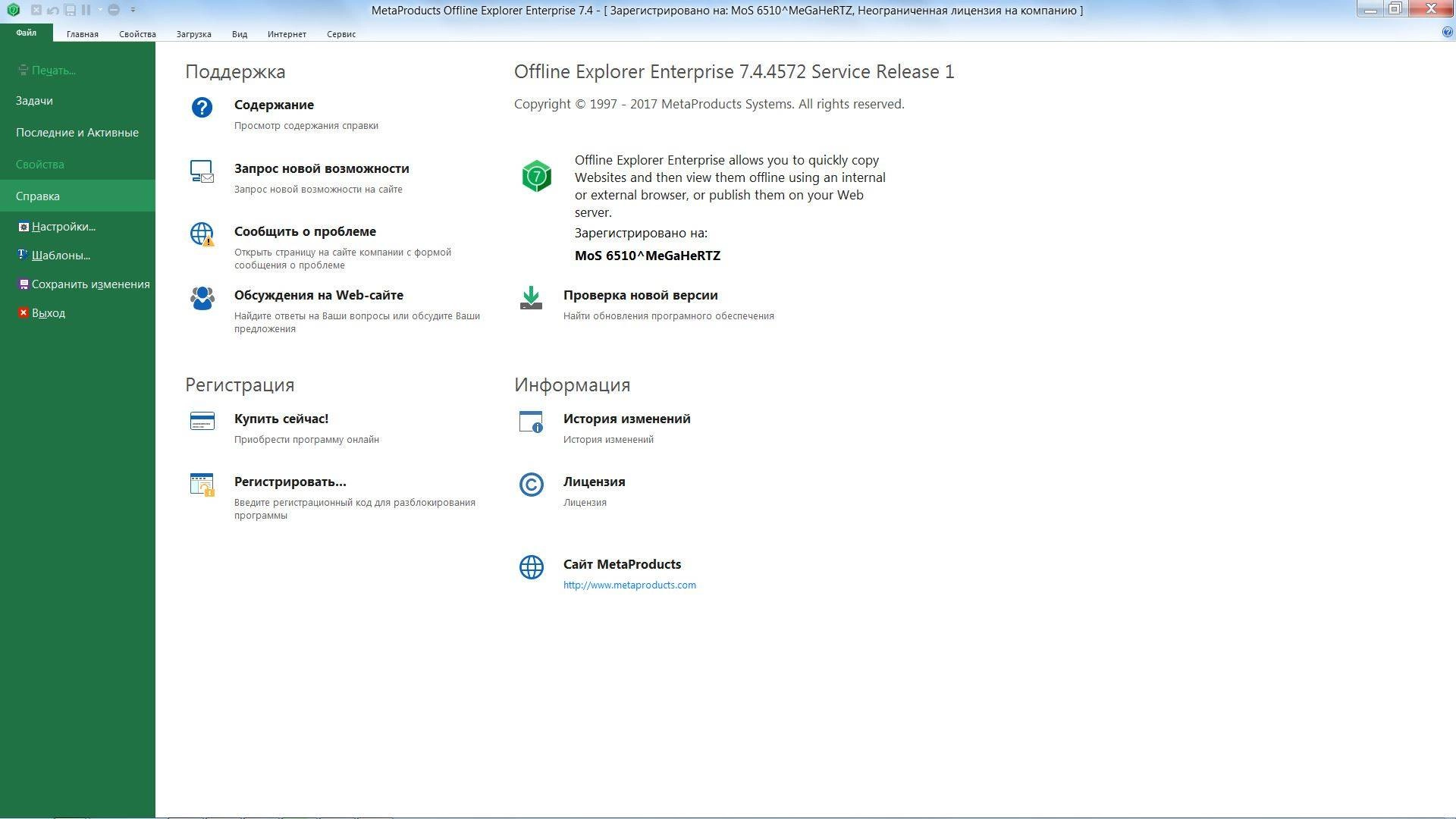Viewport: 1456px width, 819px height.
Task: Click the Информация section heading
Action: [572, 384]
